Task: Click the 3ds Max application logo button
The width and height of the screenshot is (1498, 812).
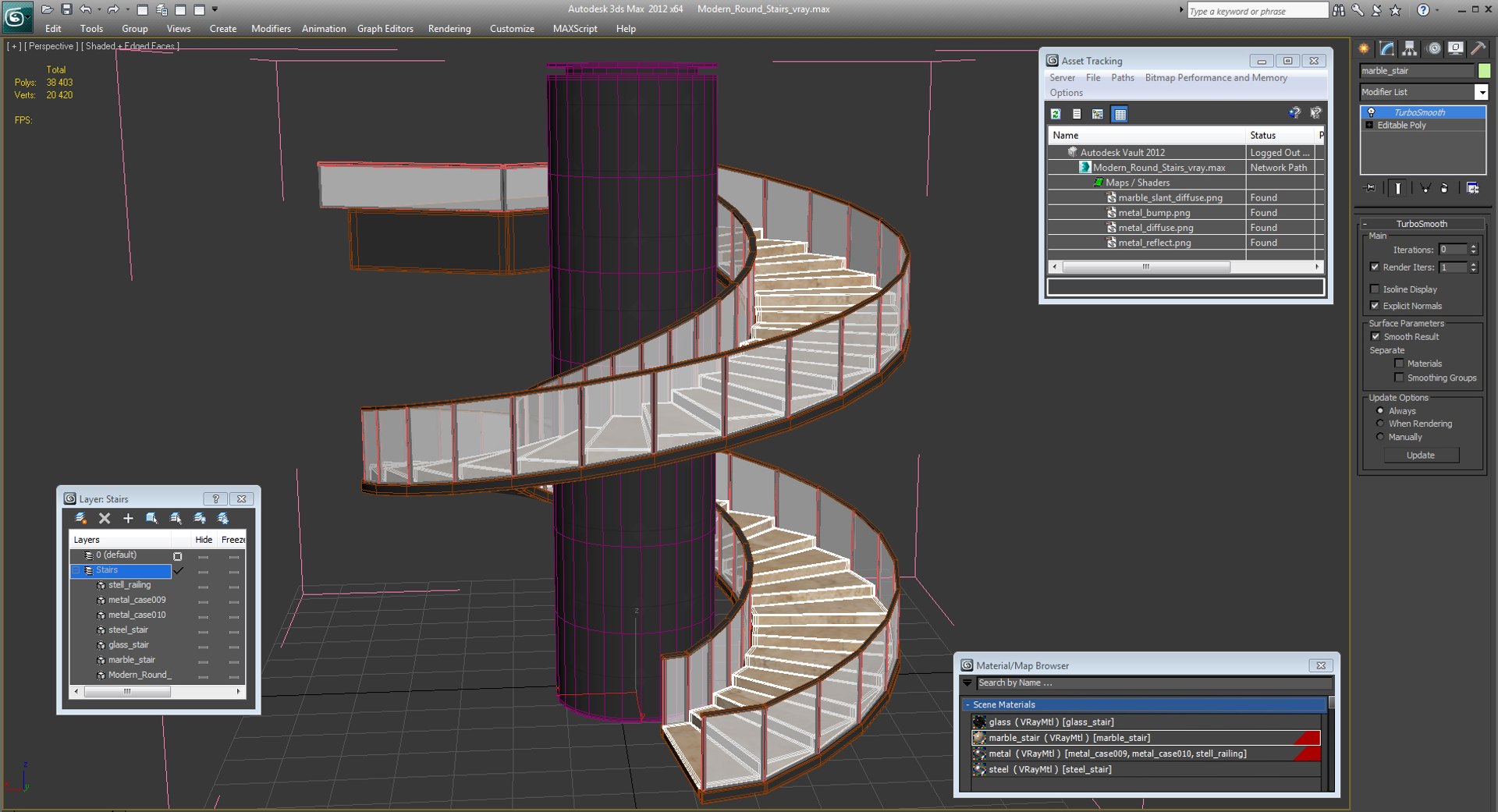Action: click(16, 16)
